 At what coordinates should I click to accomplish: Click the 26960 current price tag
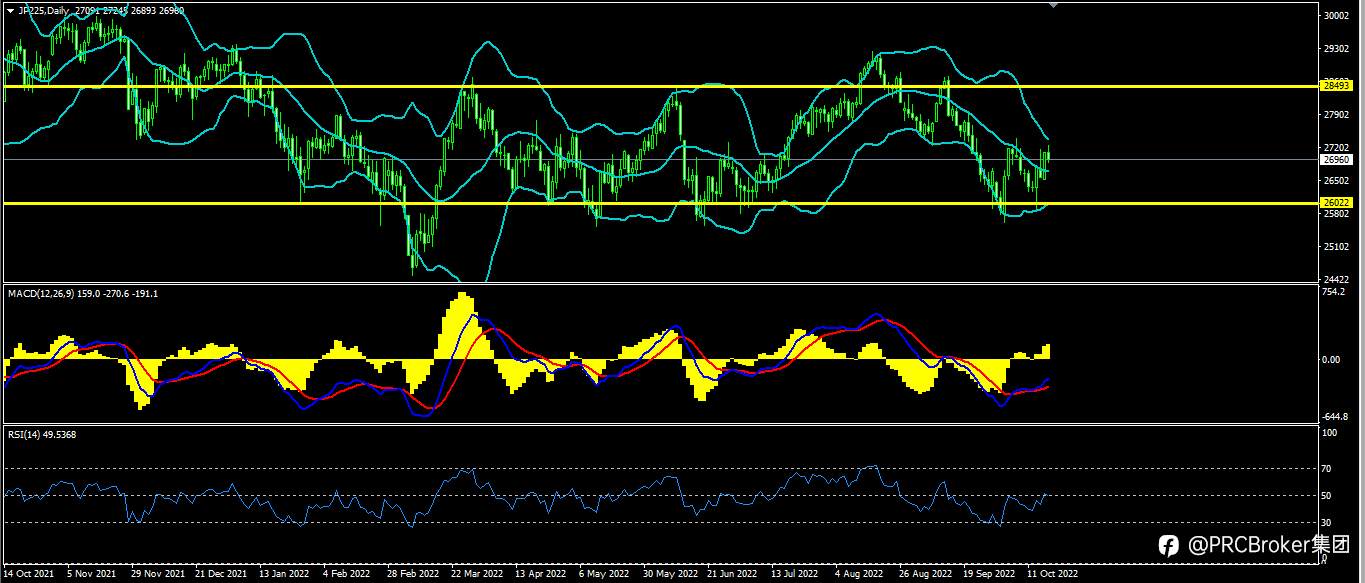[x=1337, y=159]
